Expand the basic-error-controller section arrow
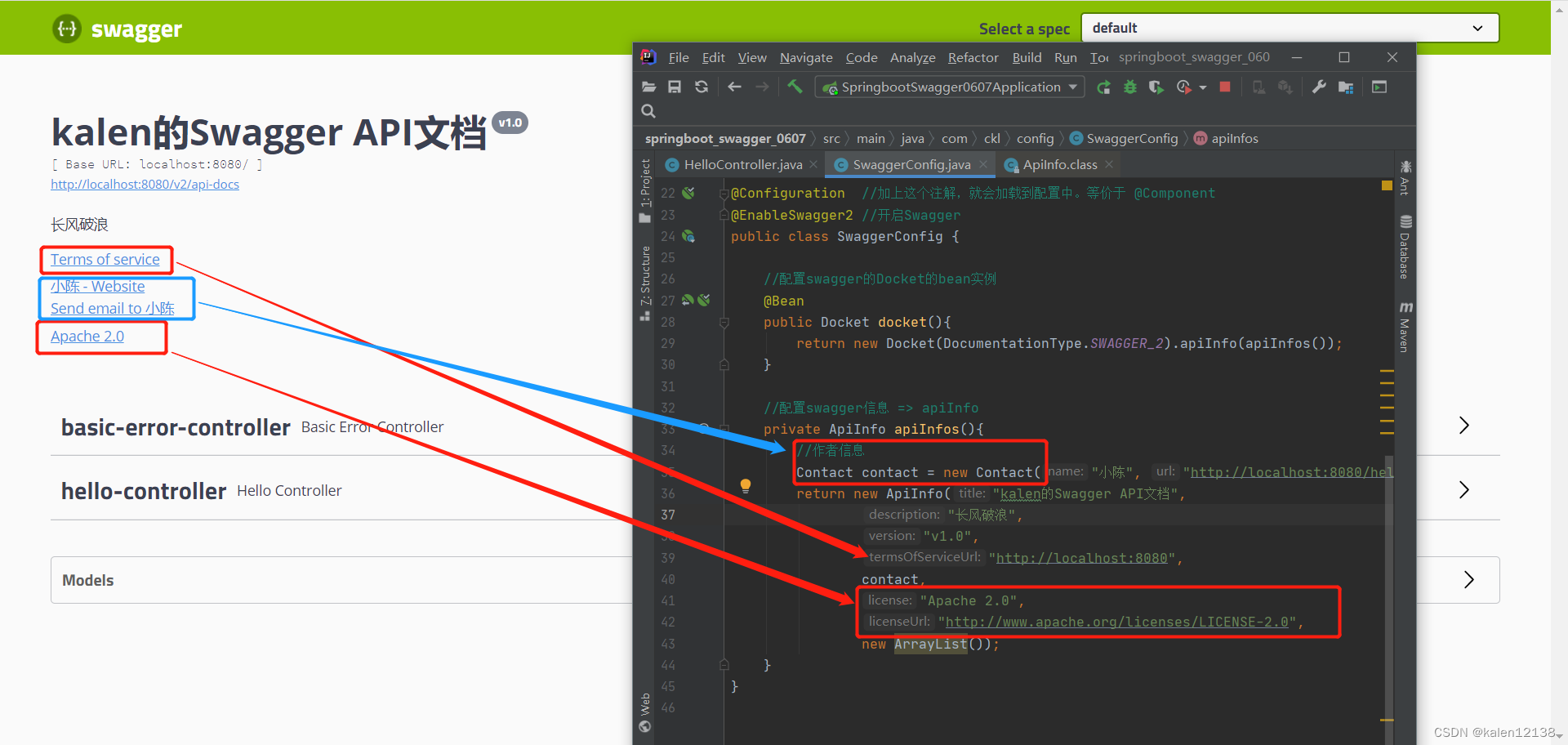The image size is (1568, 745). coord(1464,426)
